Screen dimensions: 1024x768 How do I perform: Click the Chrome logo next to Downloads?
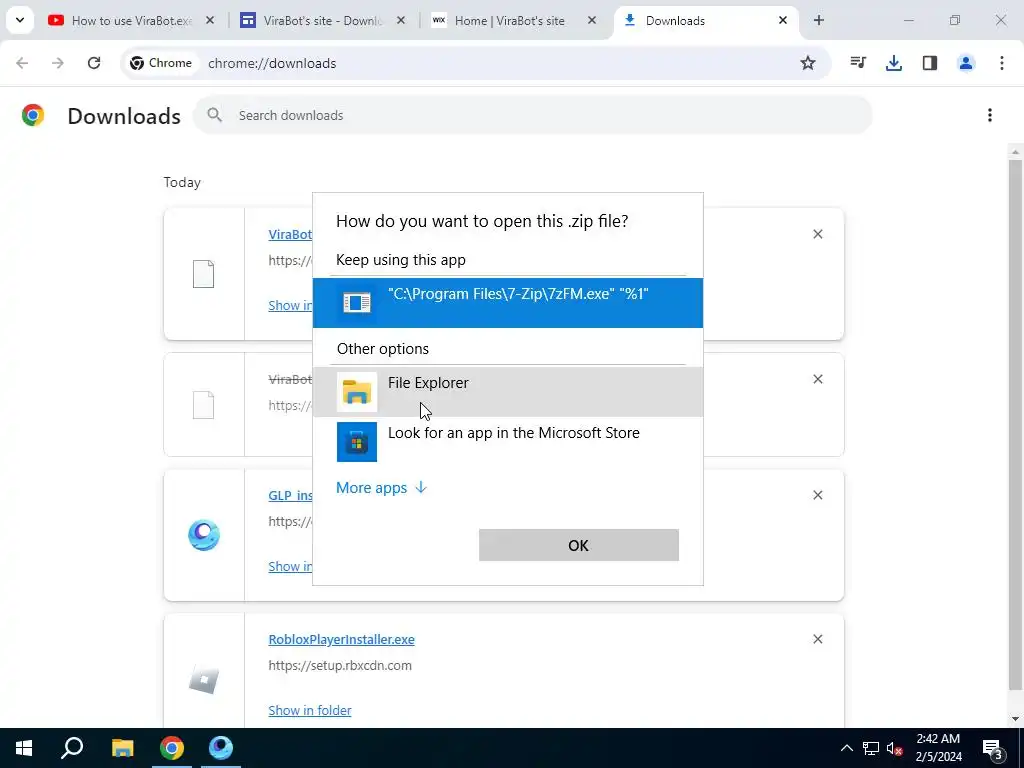pos(33,115)
